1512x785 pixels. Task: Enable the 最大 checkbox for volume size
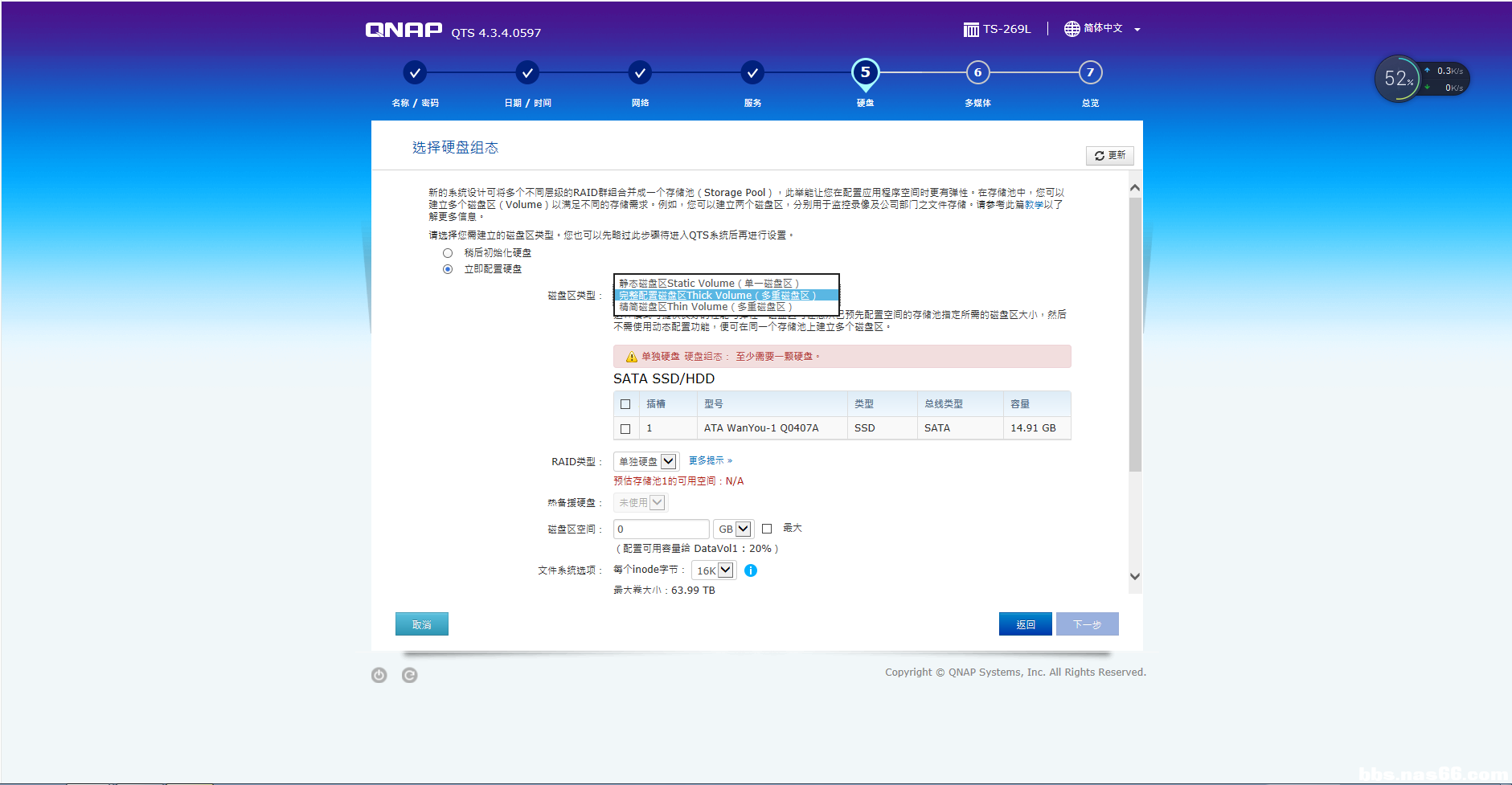click(x=768, y=528)
